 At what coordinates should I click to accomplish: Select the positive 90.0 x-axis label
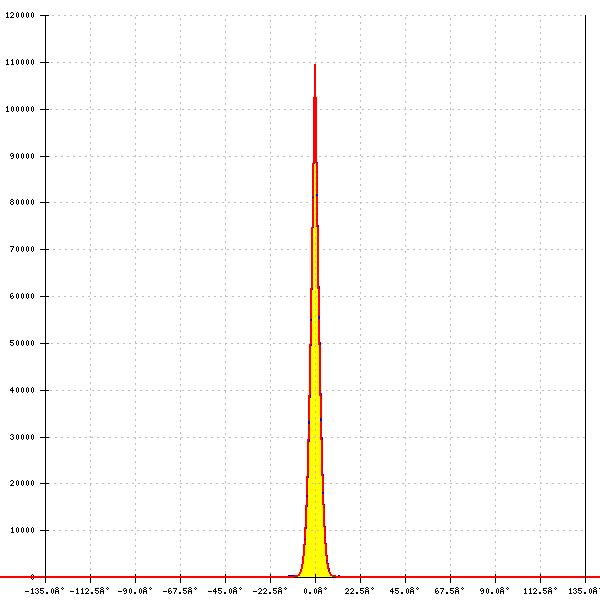(x=495, y=591)
